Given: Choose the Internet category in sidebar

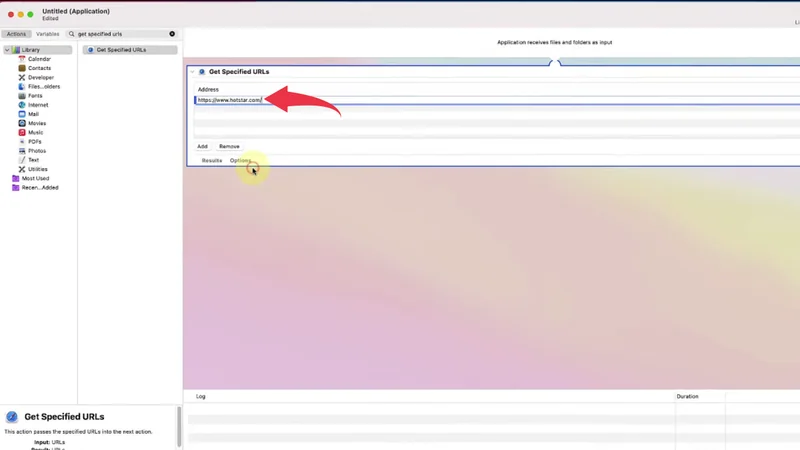Looking at the screenshot, I should click(x=37, y=105).
